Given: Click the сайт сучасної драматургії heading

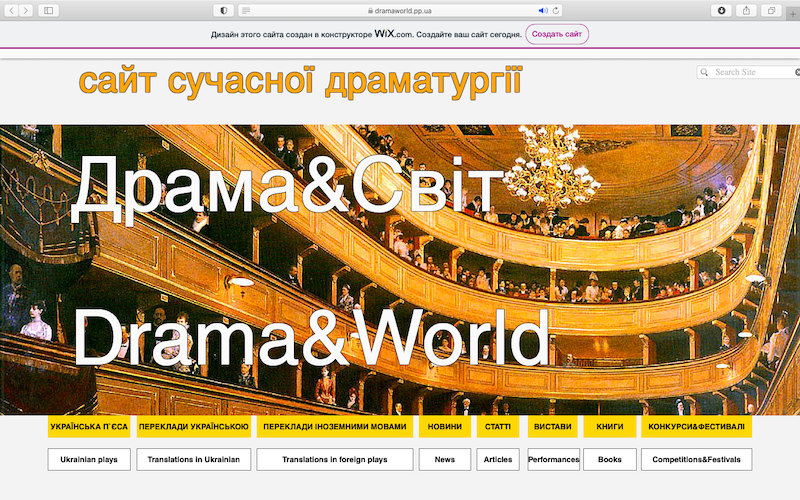Looking at the screenshot, I should pos(301,82).
